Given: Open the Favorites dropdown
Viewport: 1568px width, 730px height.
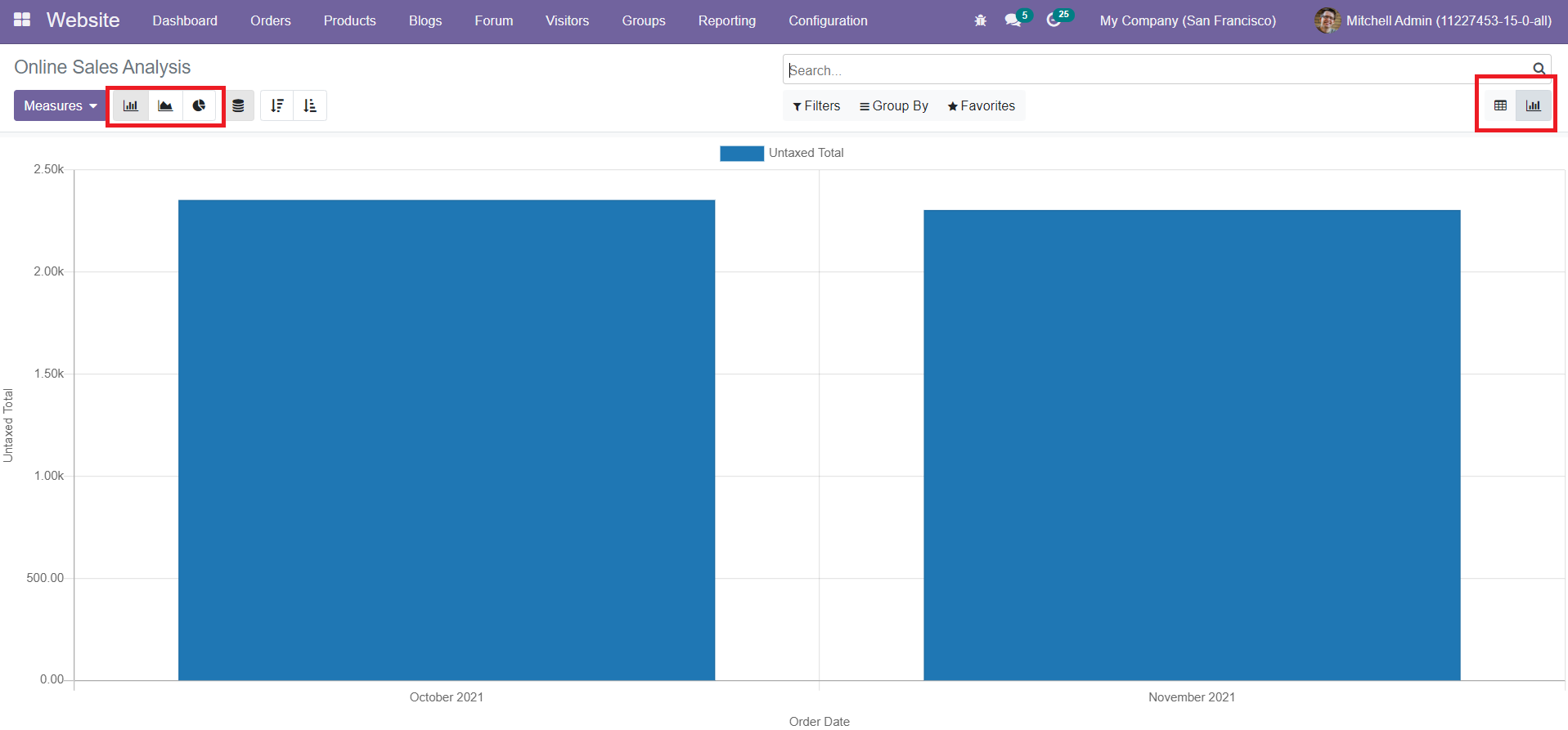Looking at the screenshot, I should (x=981, y=105).
